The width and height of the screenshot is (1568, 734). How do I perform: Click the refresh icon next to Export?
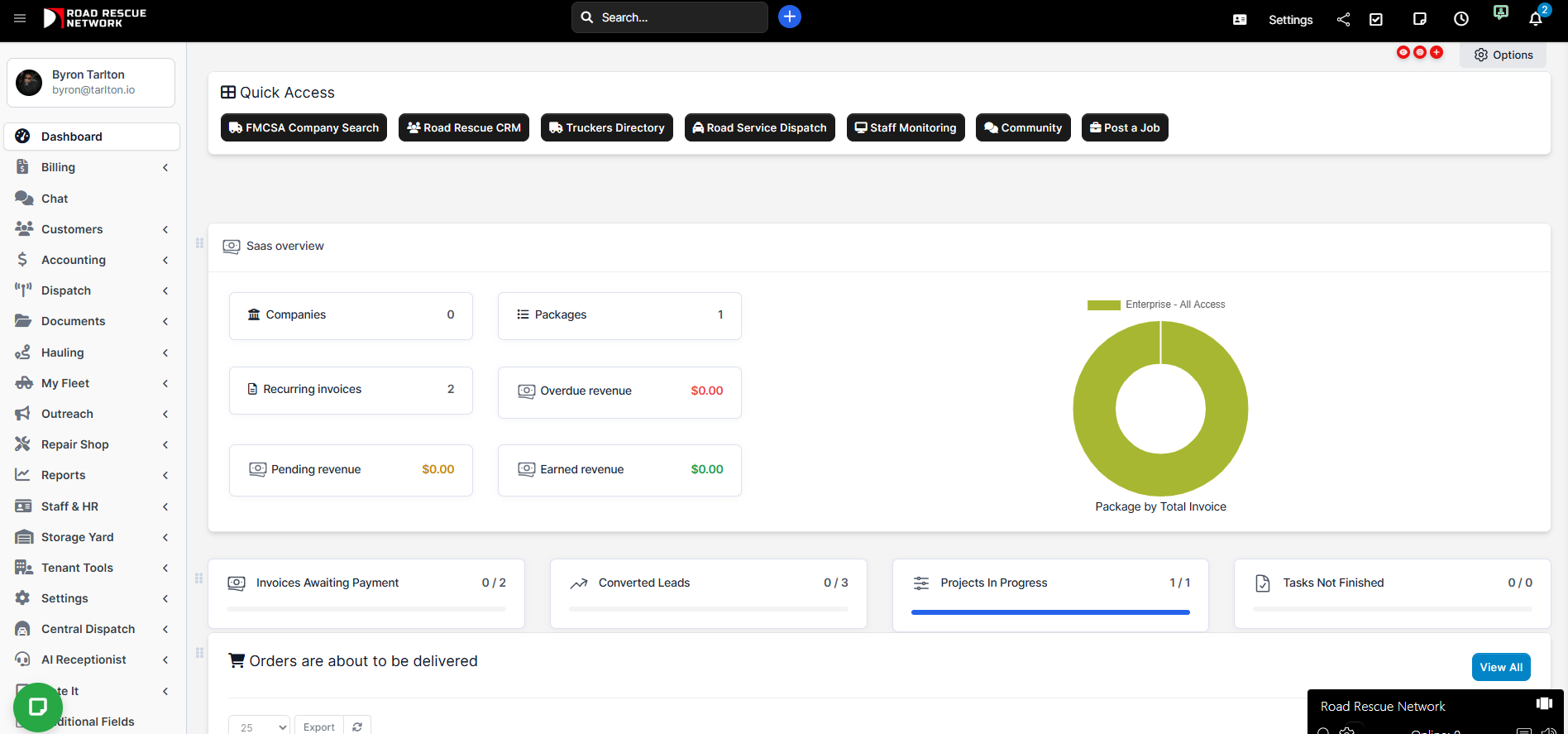pyautogui.click(x=357, y=727)
